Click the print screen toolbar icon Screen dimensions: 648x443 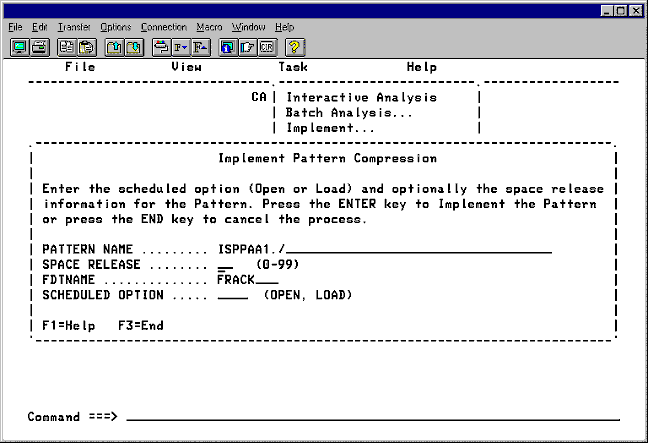click(x=40, y=48)
